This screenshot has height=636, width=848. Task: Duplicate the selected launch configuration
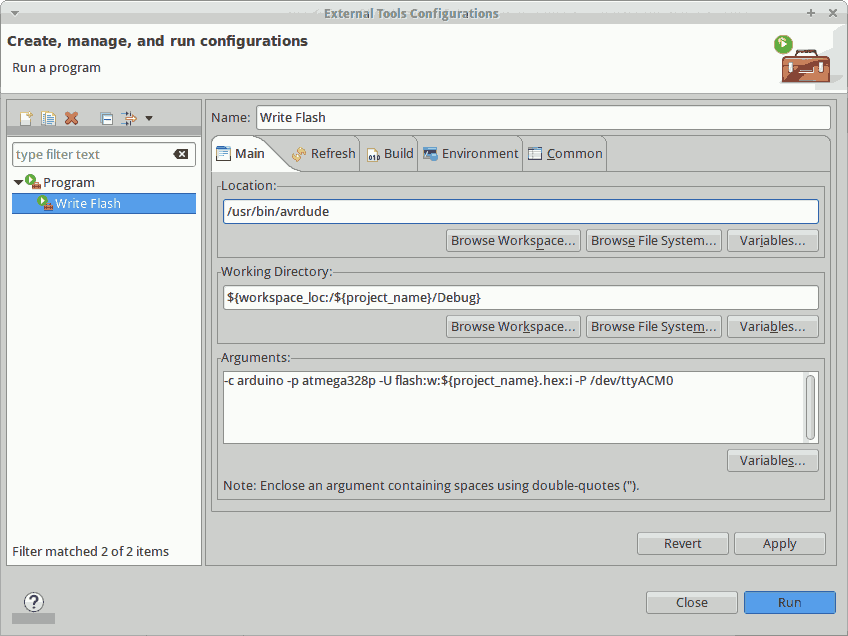tap(49, 118)
